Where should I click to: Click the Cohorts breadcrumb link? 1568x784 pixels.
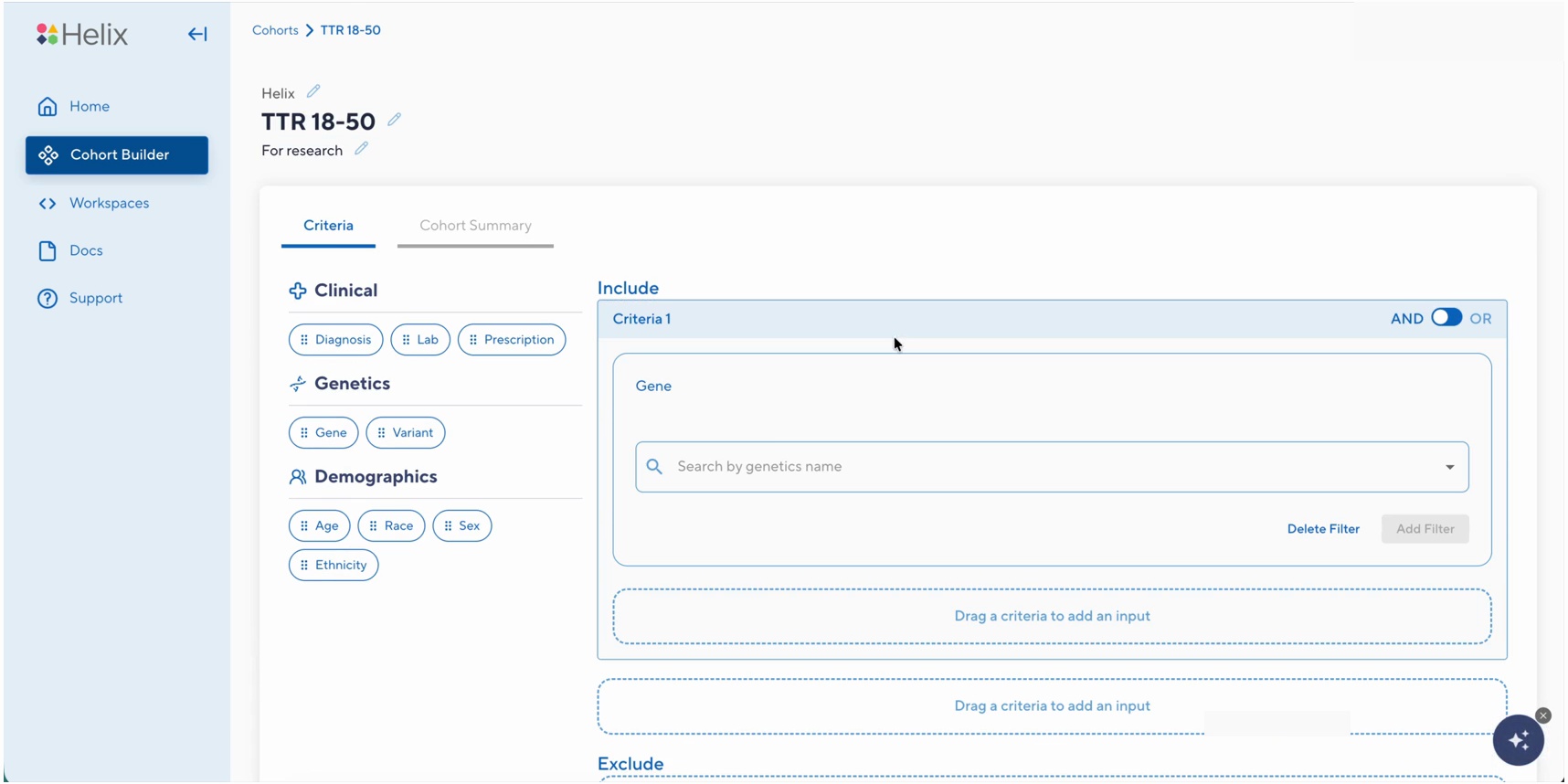pos(275,30)
